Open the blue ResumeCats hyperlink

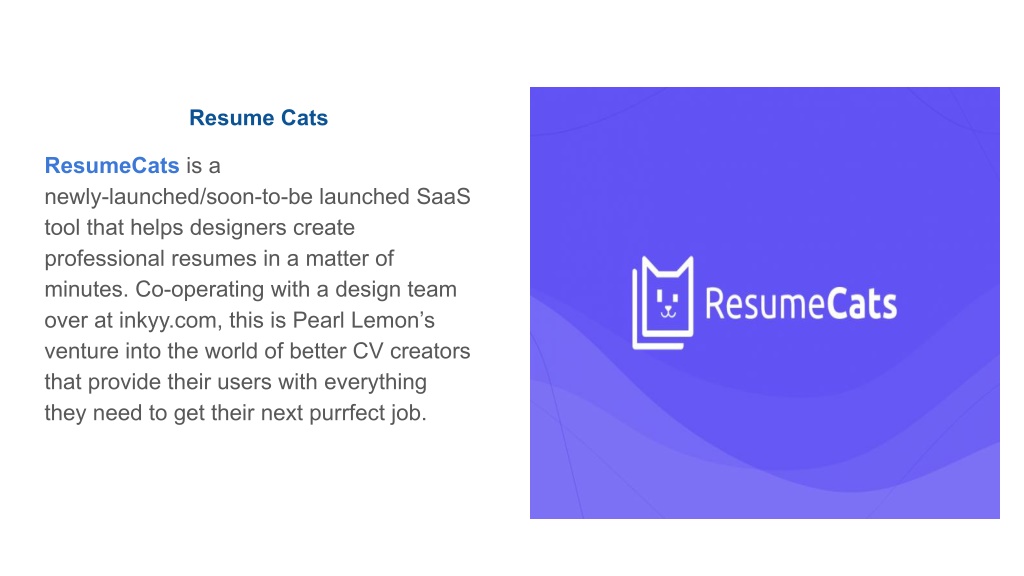112,165
